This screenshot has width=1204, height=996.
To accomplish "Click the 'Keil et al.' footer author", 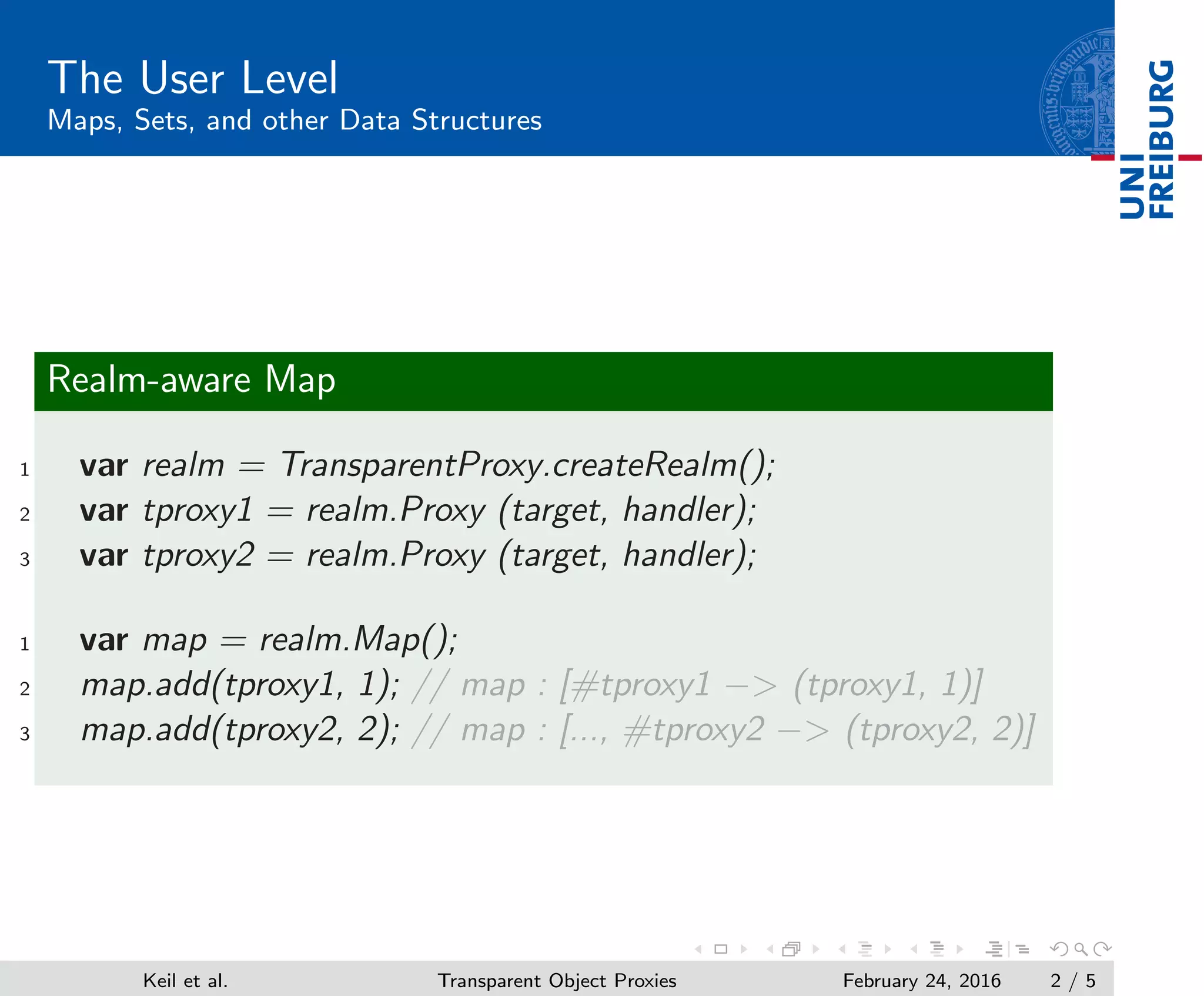I will [185, 980].
